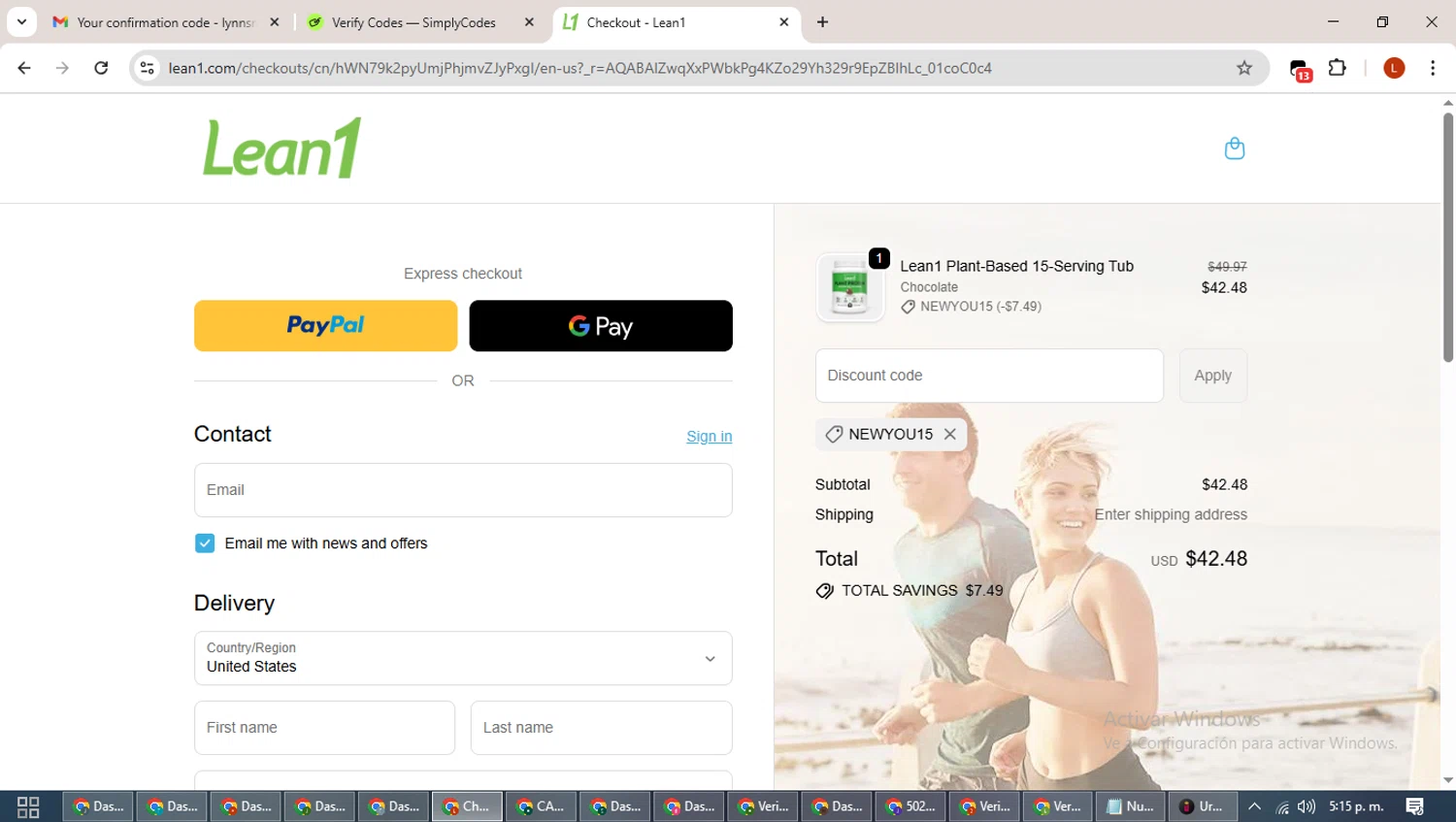Switch to Your confirmation code Gmail tab
1456x822 pixels.
165,21
